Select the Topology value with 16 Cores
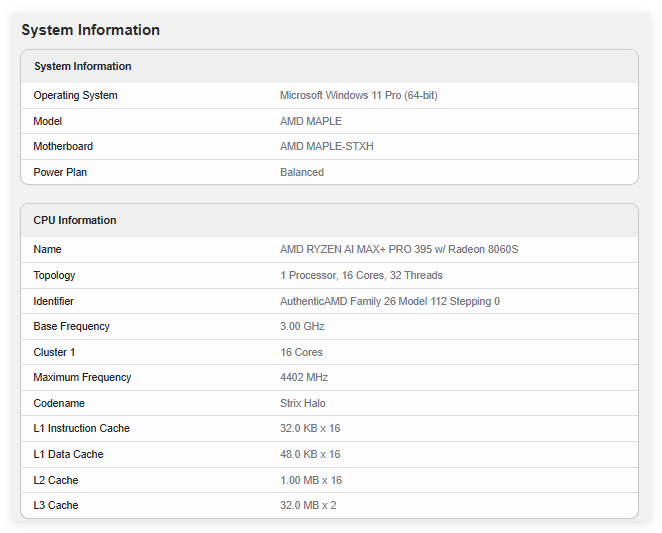The image size is (662, 533). pos(361,275)
